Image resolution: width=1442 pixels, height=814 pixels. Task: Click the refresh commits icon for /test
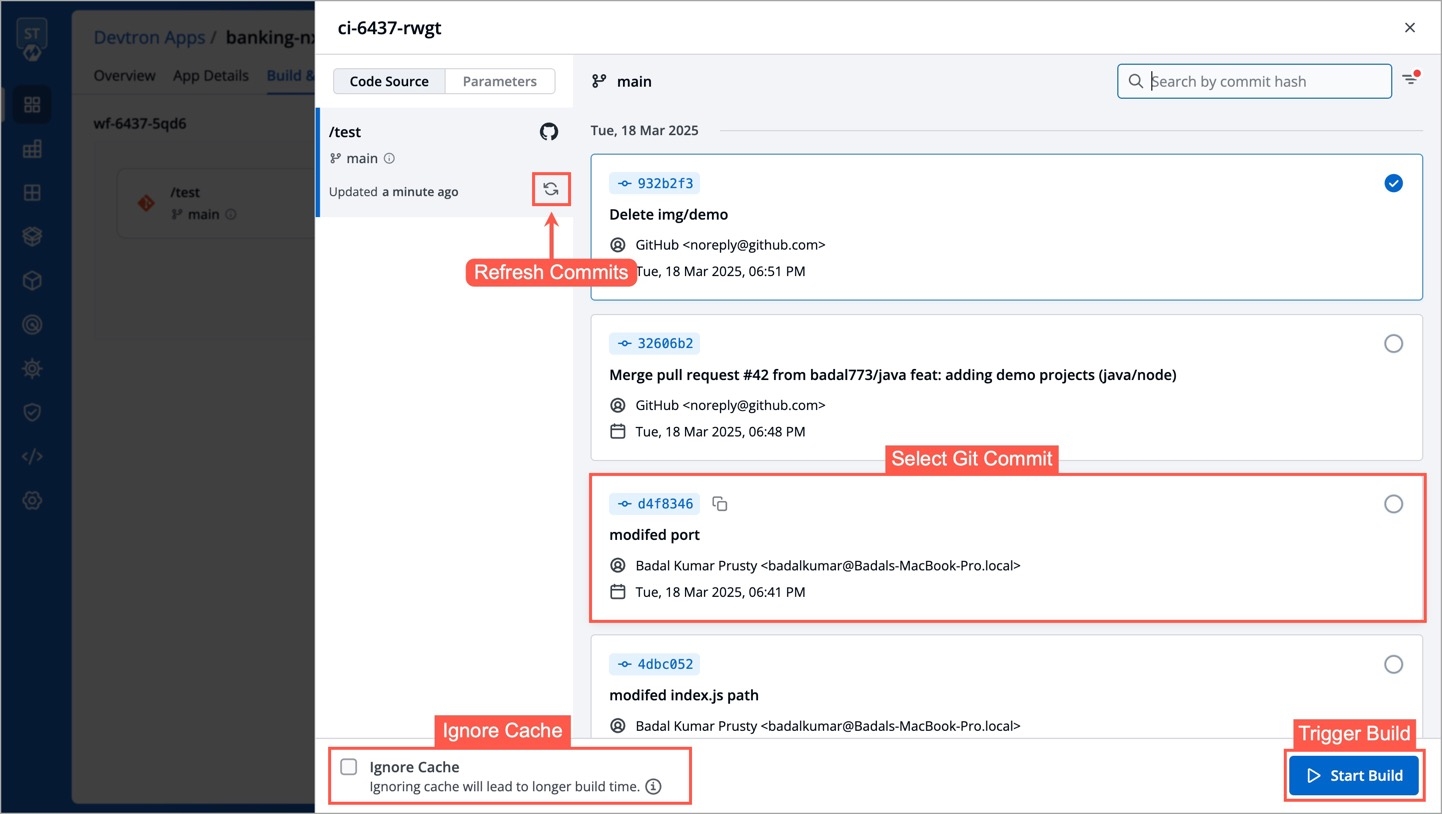(x=551, y=189)
